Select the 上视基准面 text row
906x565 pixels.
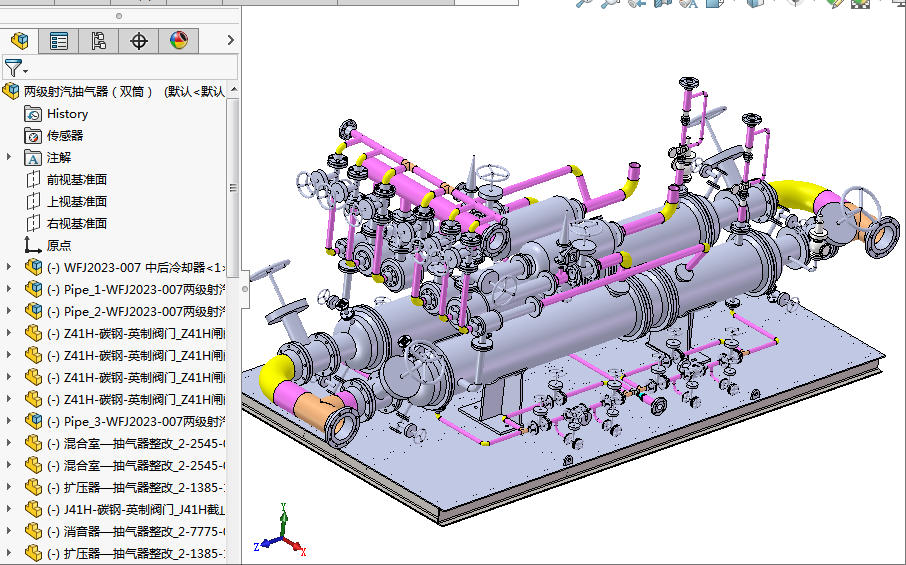(x=77, y=202)
